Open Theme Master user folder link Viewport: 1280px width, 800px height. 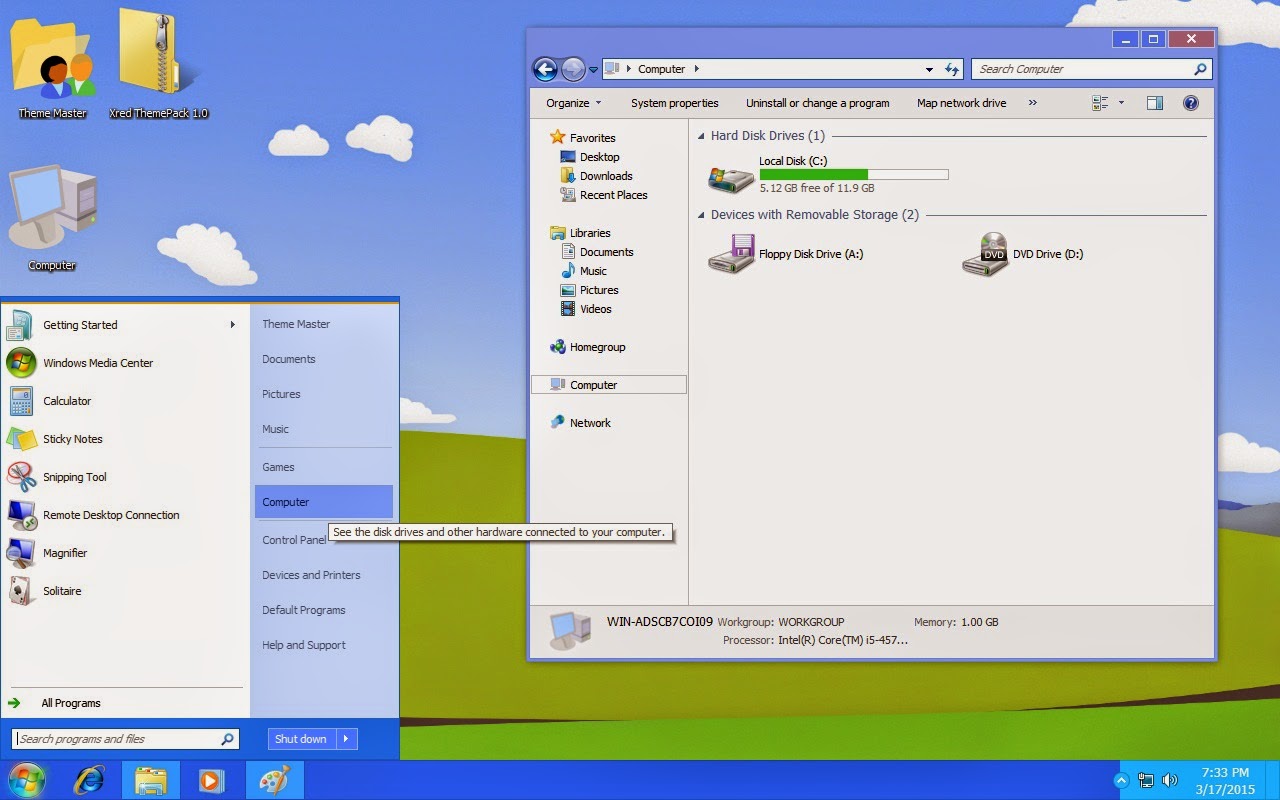pos(296,324)
